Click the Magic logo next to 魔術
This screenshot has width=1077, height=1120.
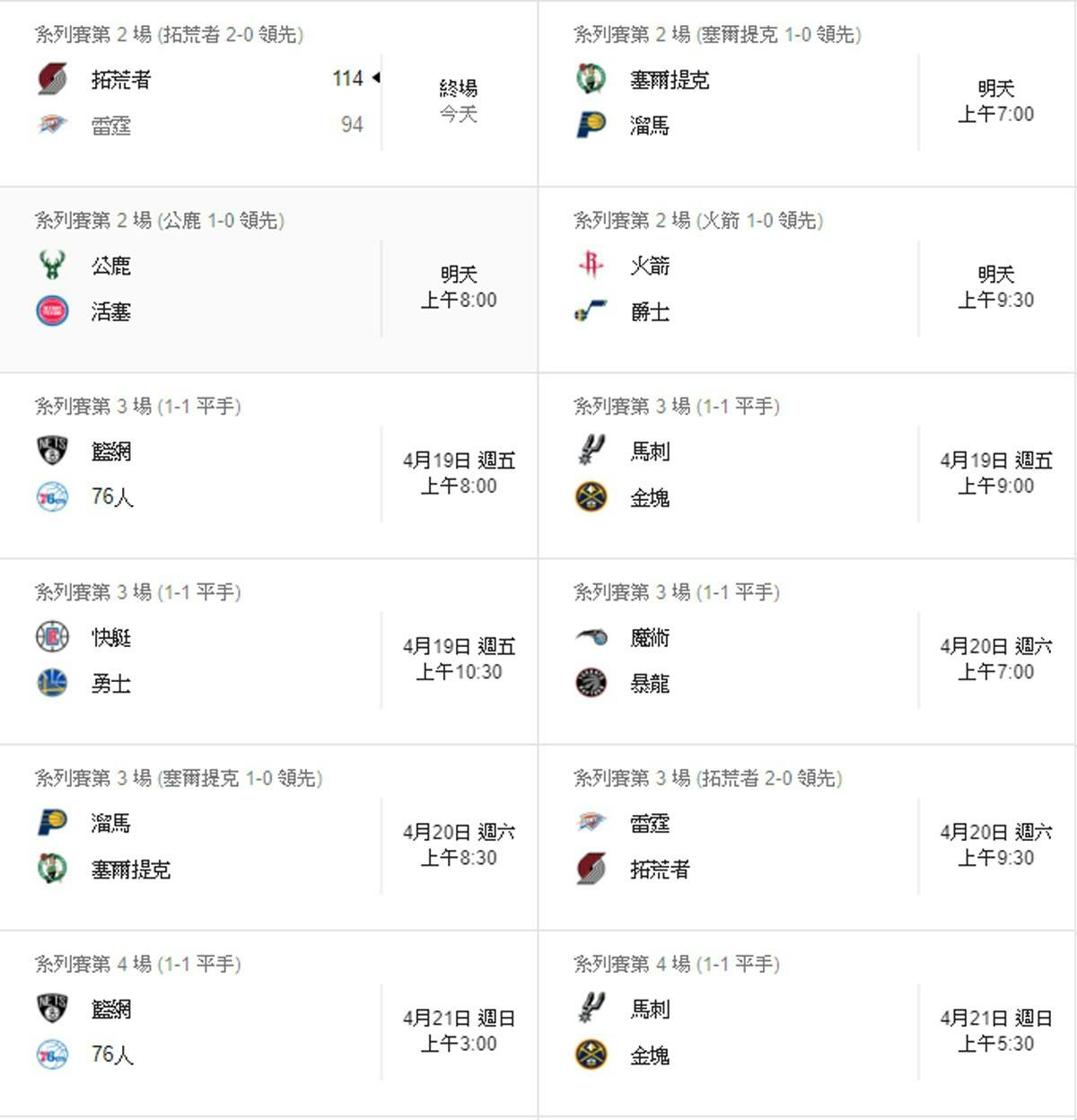click(591, 636)
